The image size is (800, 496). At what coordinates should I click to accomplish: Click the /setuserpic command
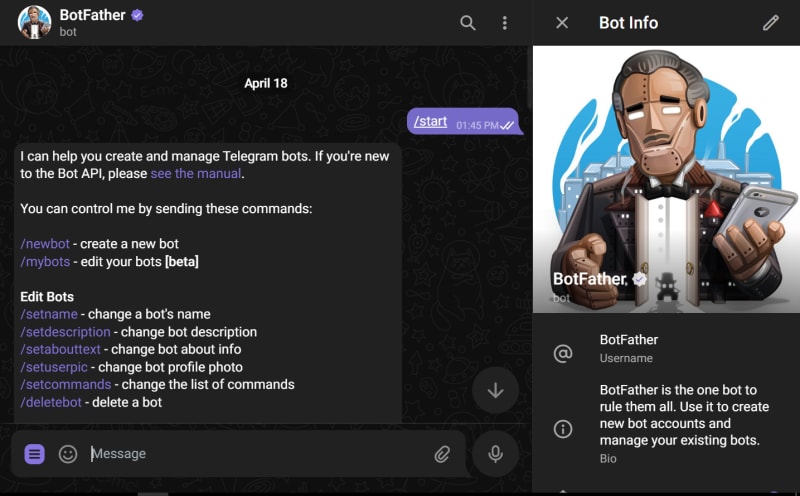coord(54,367)
